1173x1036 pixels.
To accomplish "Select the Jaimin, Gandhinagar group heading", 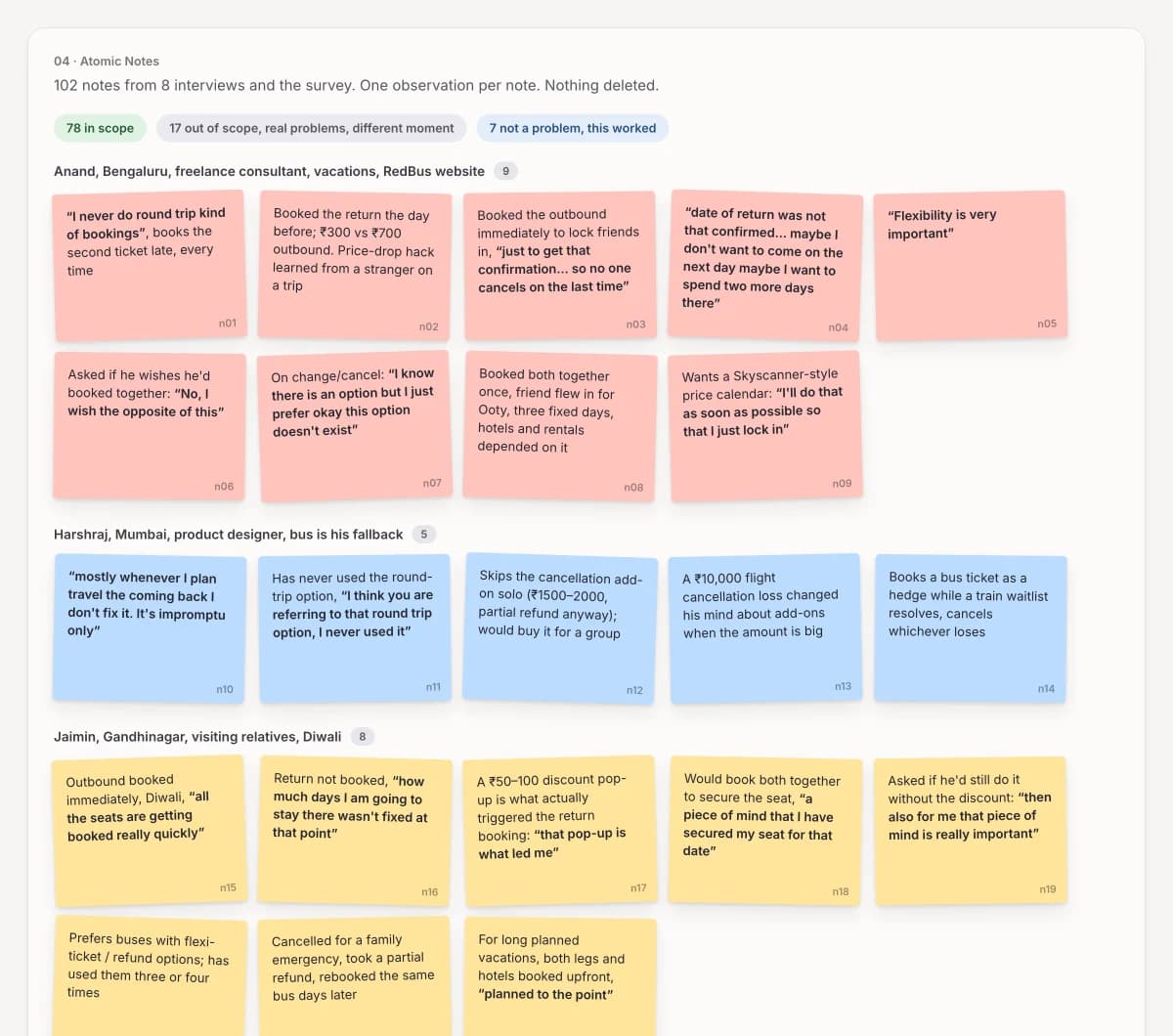I will pyautogui.click(x=197, y=736).
